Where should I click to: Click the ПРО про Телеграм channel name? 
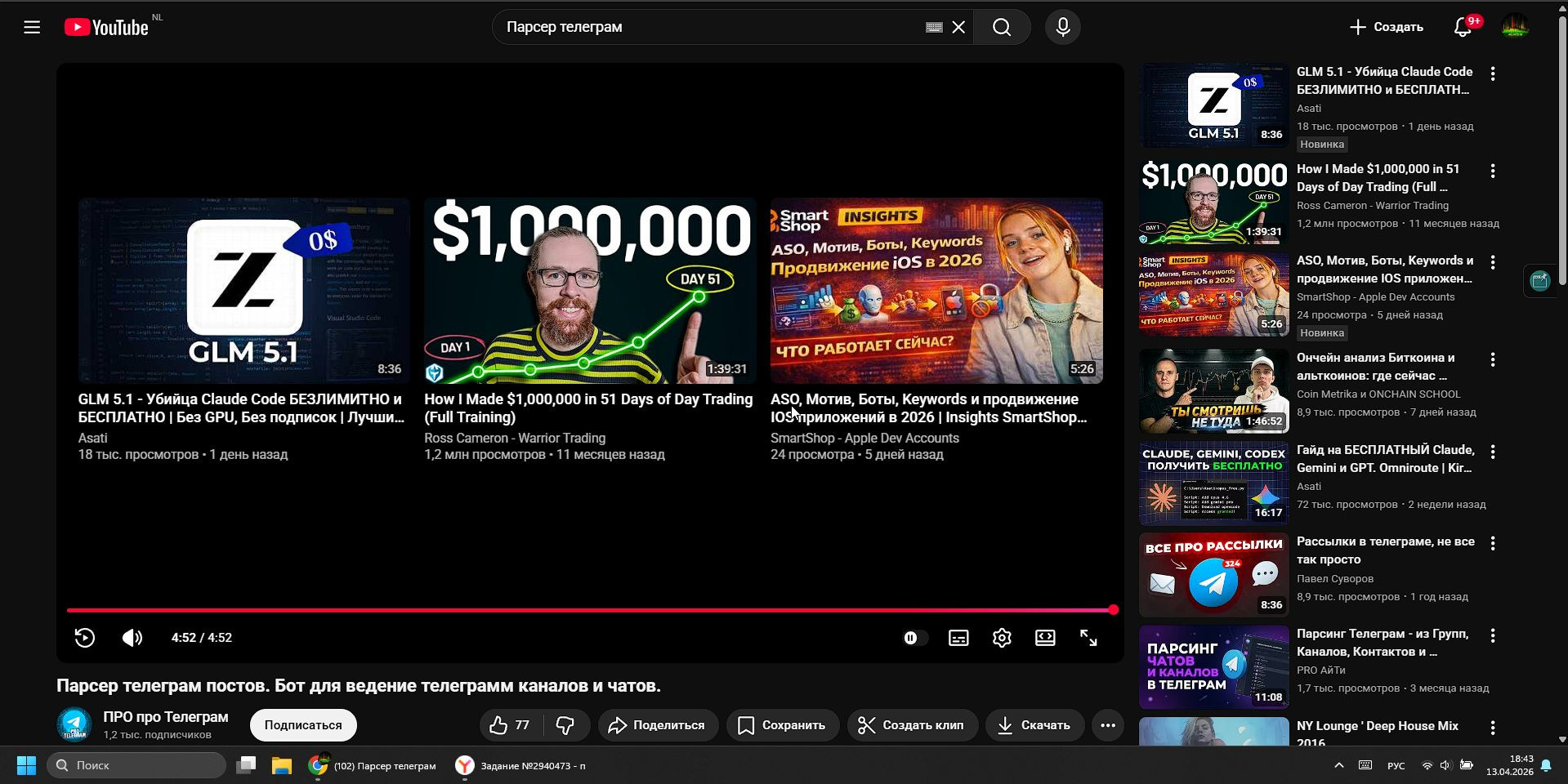coord(166,717)
